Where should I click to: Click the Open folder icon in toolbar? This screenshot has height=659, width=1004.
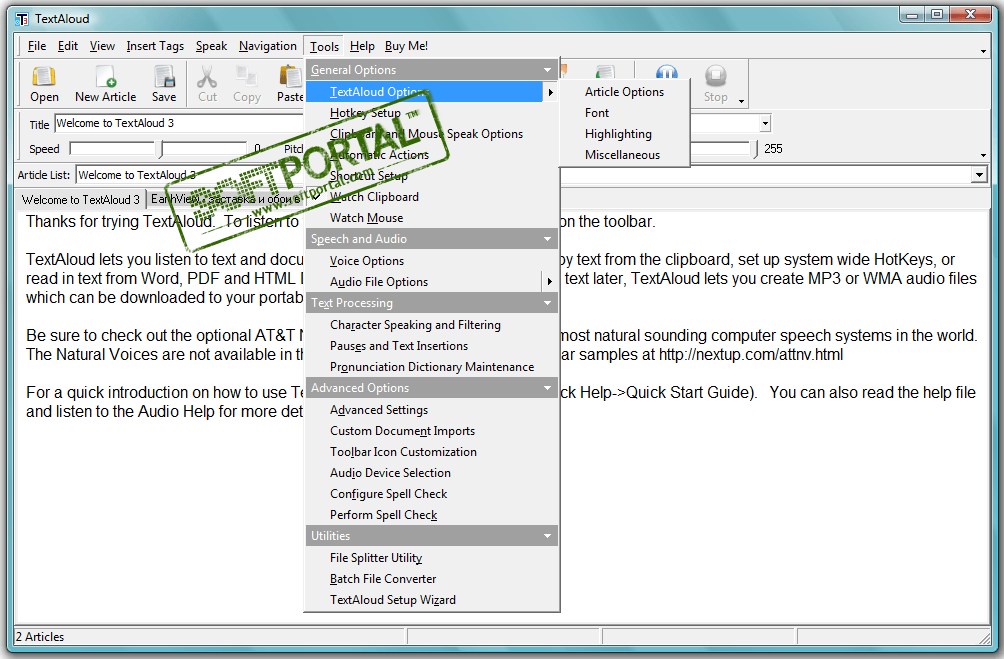point(44,77)
